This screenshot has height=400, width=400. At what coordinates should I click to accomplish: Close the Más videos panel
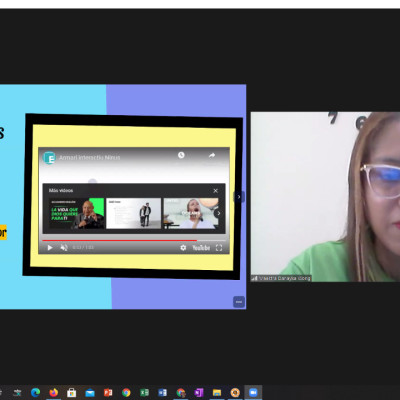point(215,191)
